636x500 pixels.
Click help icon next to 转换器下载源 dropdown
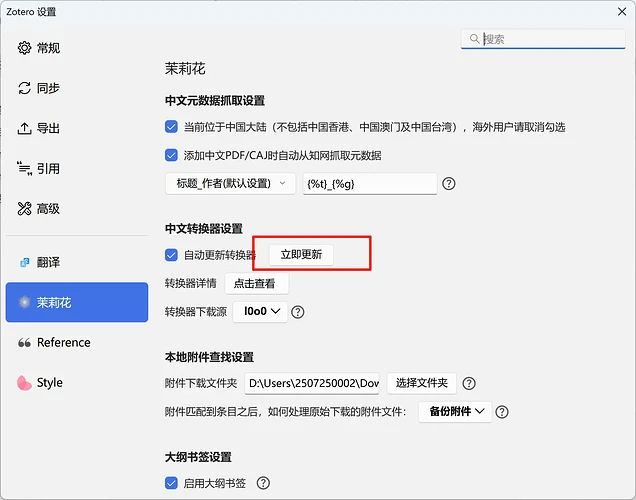[298, 312]
